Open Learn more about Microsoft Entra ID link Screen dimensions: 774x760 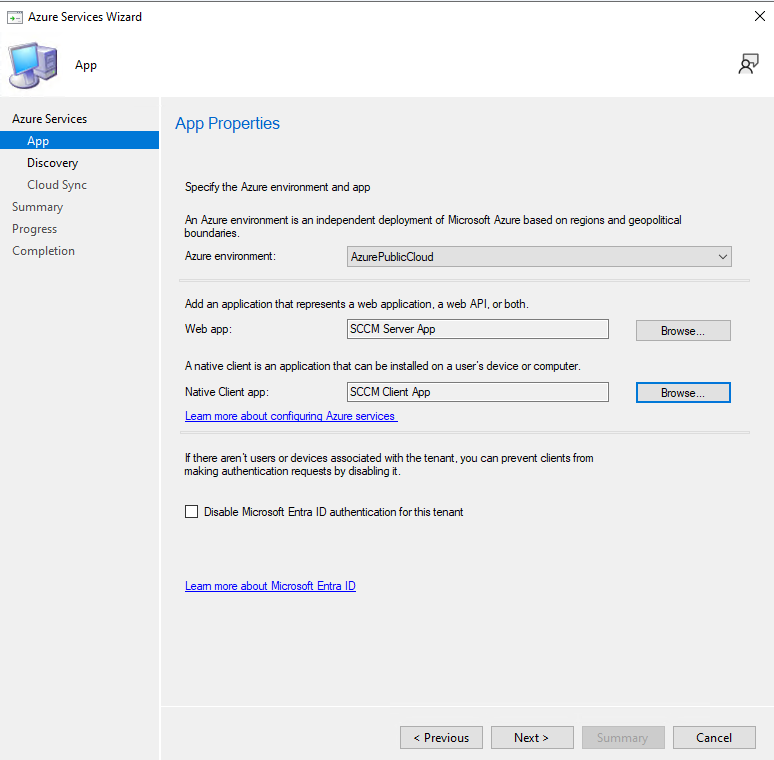click(x=270, y=586)
